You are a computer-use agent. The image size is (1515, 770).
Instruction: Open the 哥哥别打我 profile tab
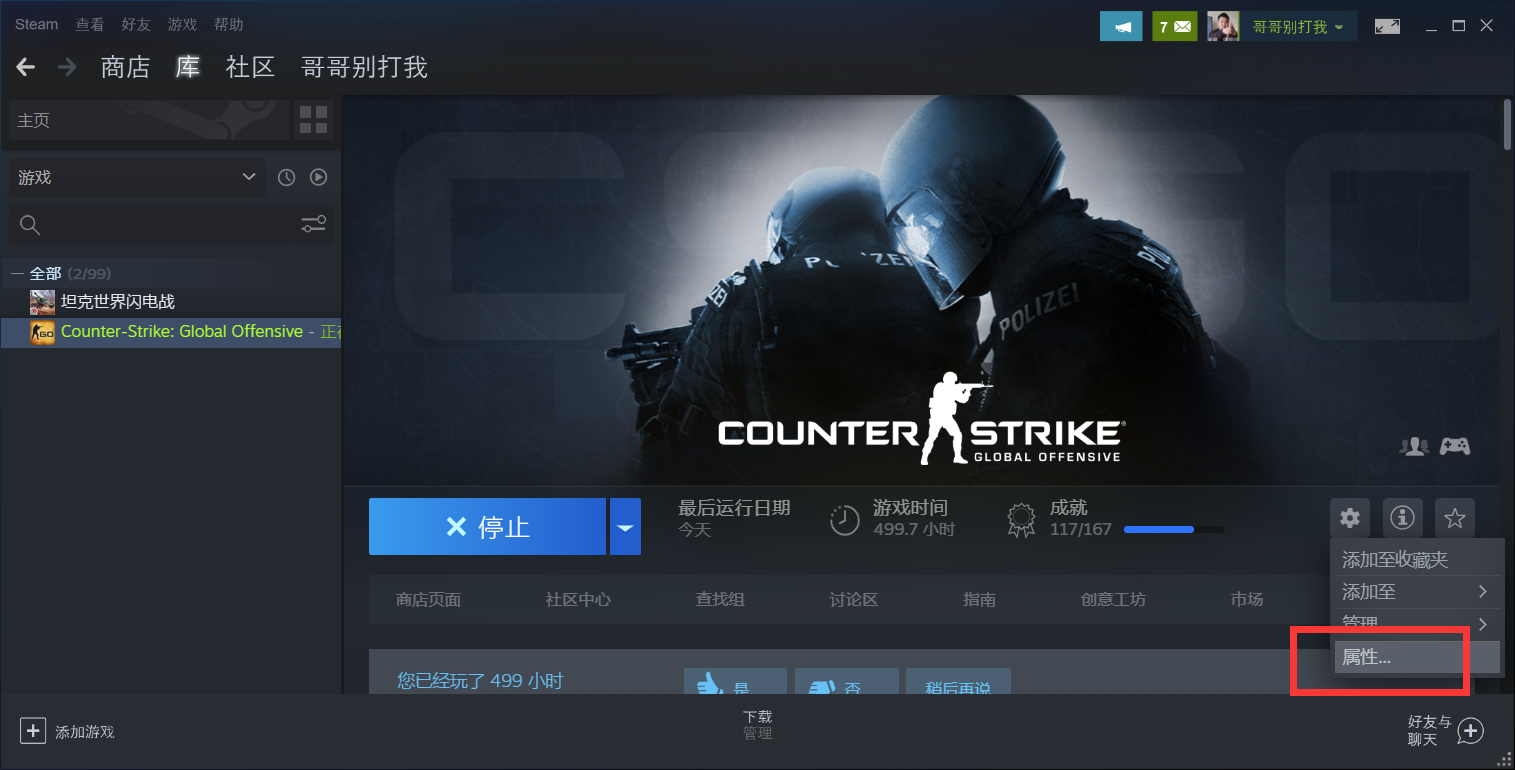point(364,67)
